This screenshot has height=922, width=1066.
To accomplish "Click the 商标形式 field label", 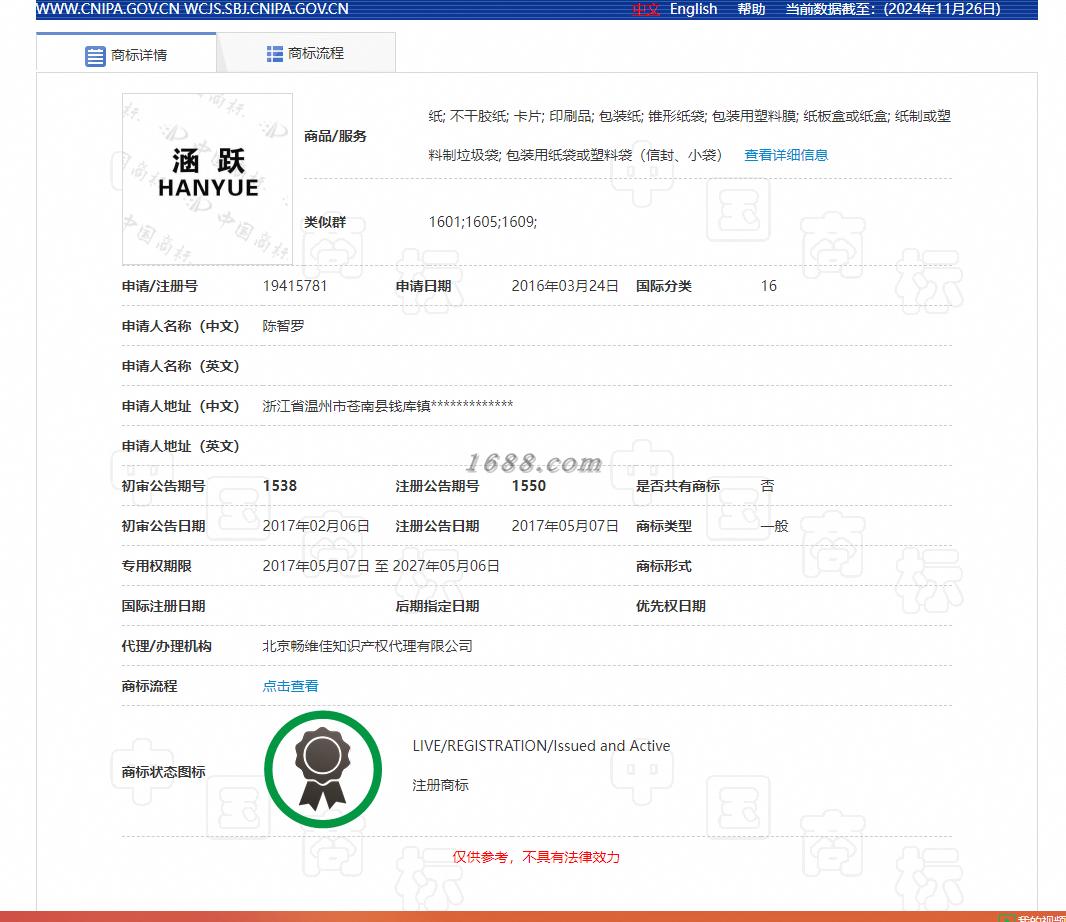I will 664,566.
